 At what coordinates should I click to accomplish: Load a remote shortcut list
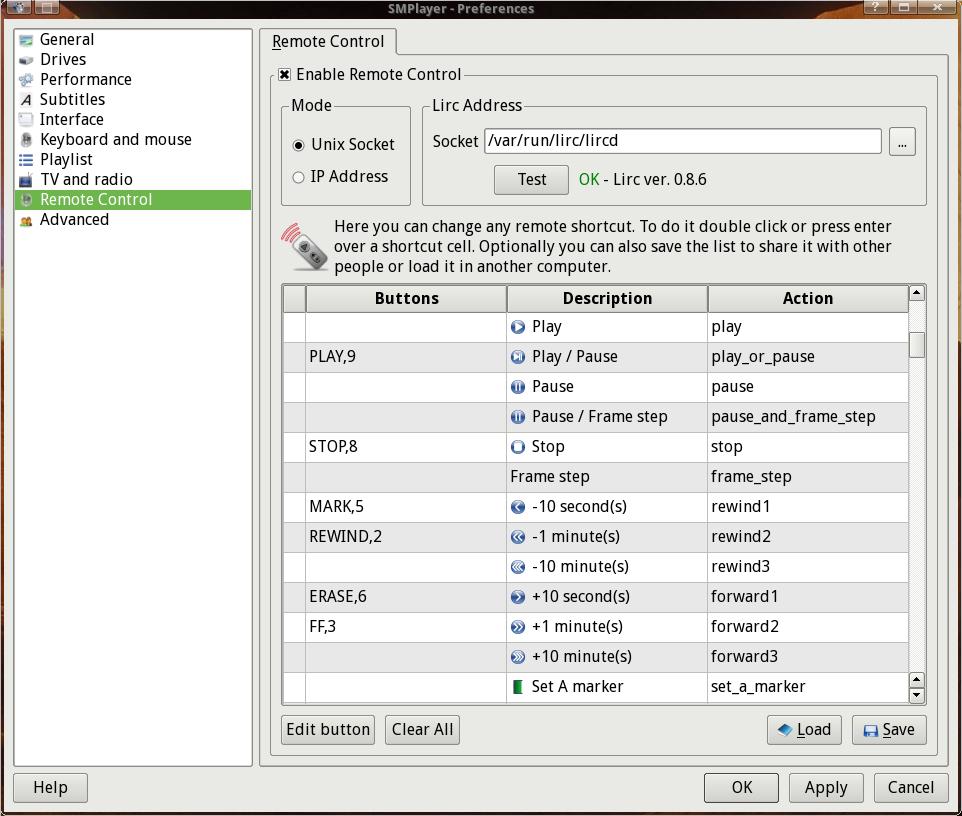tap(804, 729)
